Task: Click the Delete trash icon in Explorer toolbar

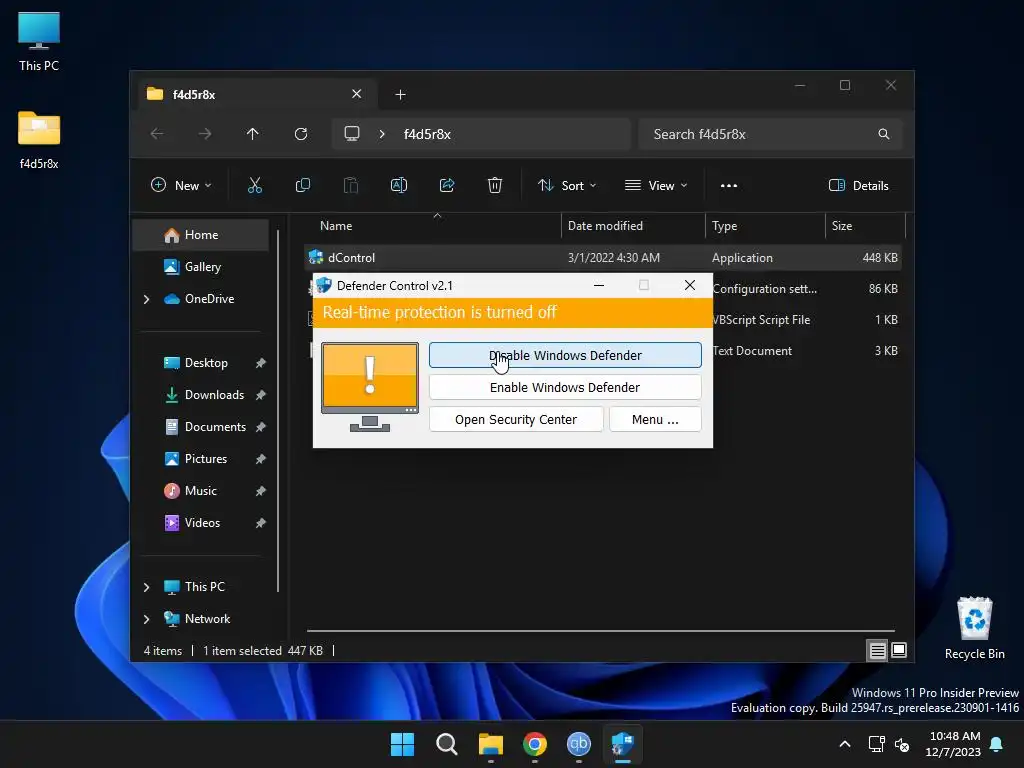Action: click(x=495, y=185)
